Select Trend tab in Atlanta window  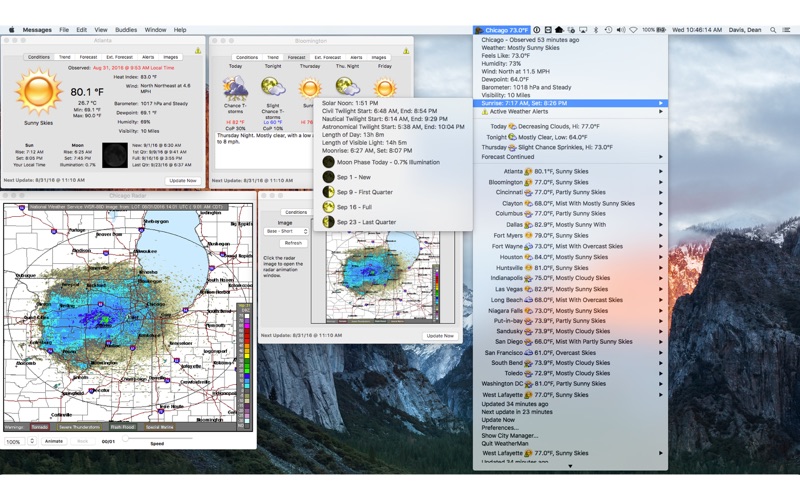point(65,57)
